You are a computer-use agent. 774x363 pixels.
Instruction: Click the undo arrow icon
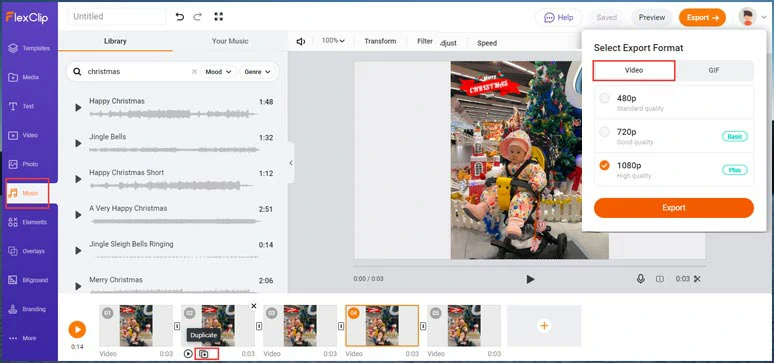coord(180,17)
